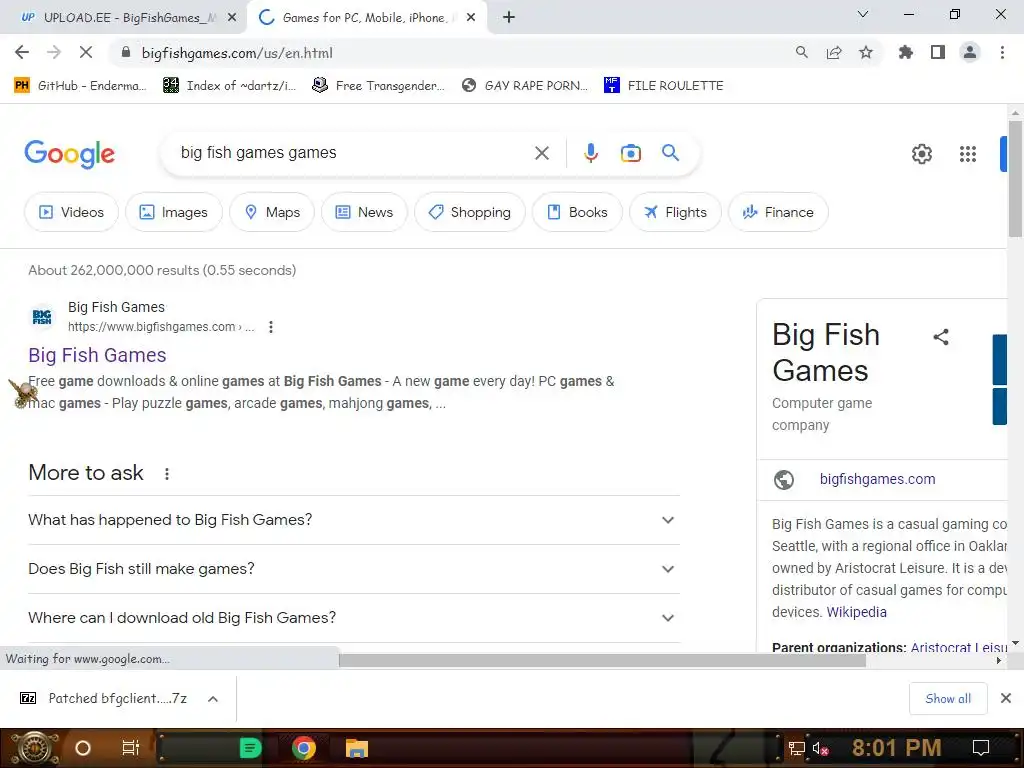The height and width of the screenshot is (768, 1024).
Task: Expand Does Big Fish still make games
Action: click(x=354, y=569)
